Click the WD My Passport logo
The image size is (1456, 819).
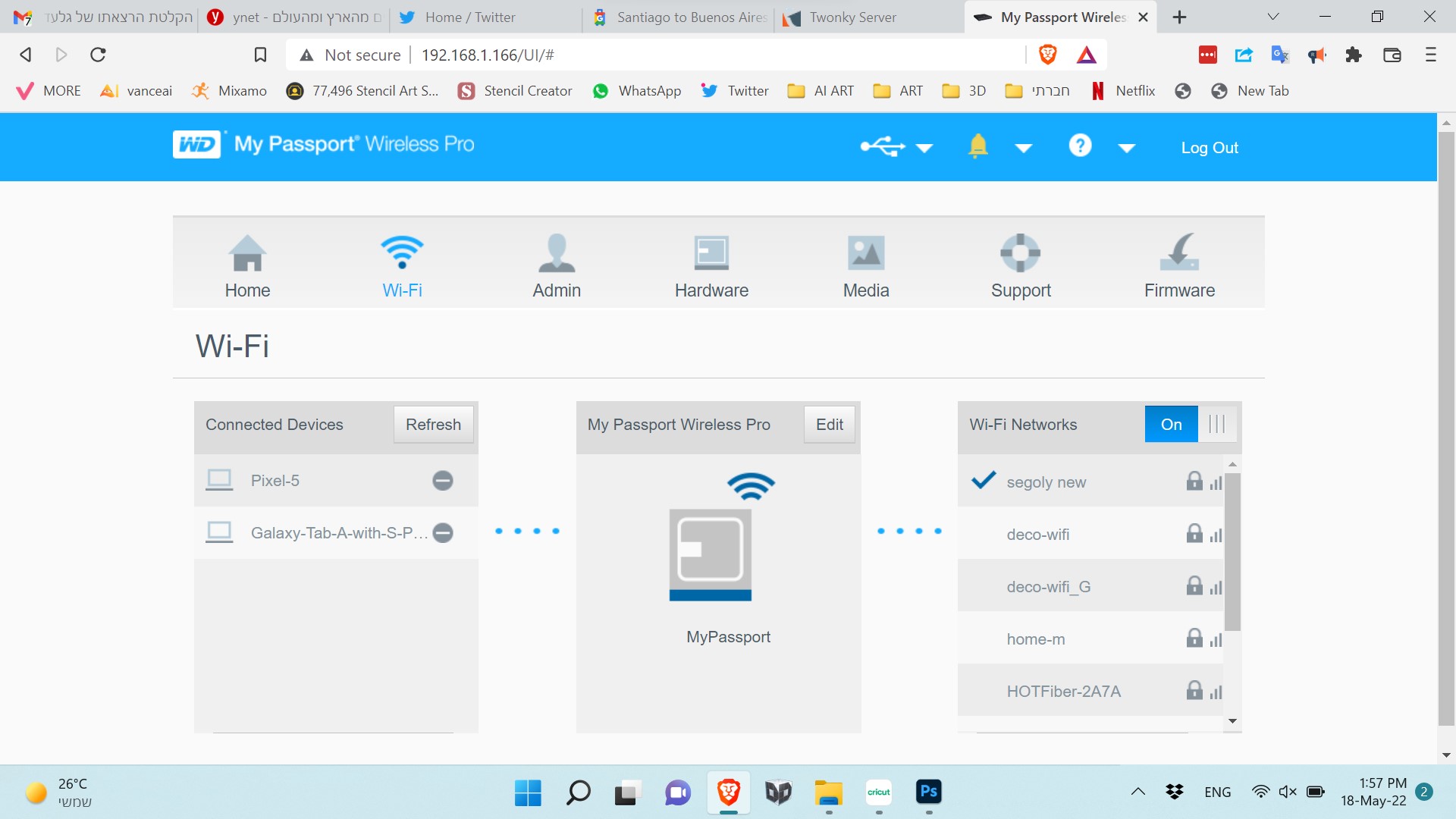(324, 144)
